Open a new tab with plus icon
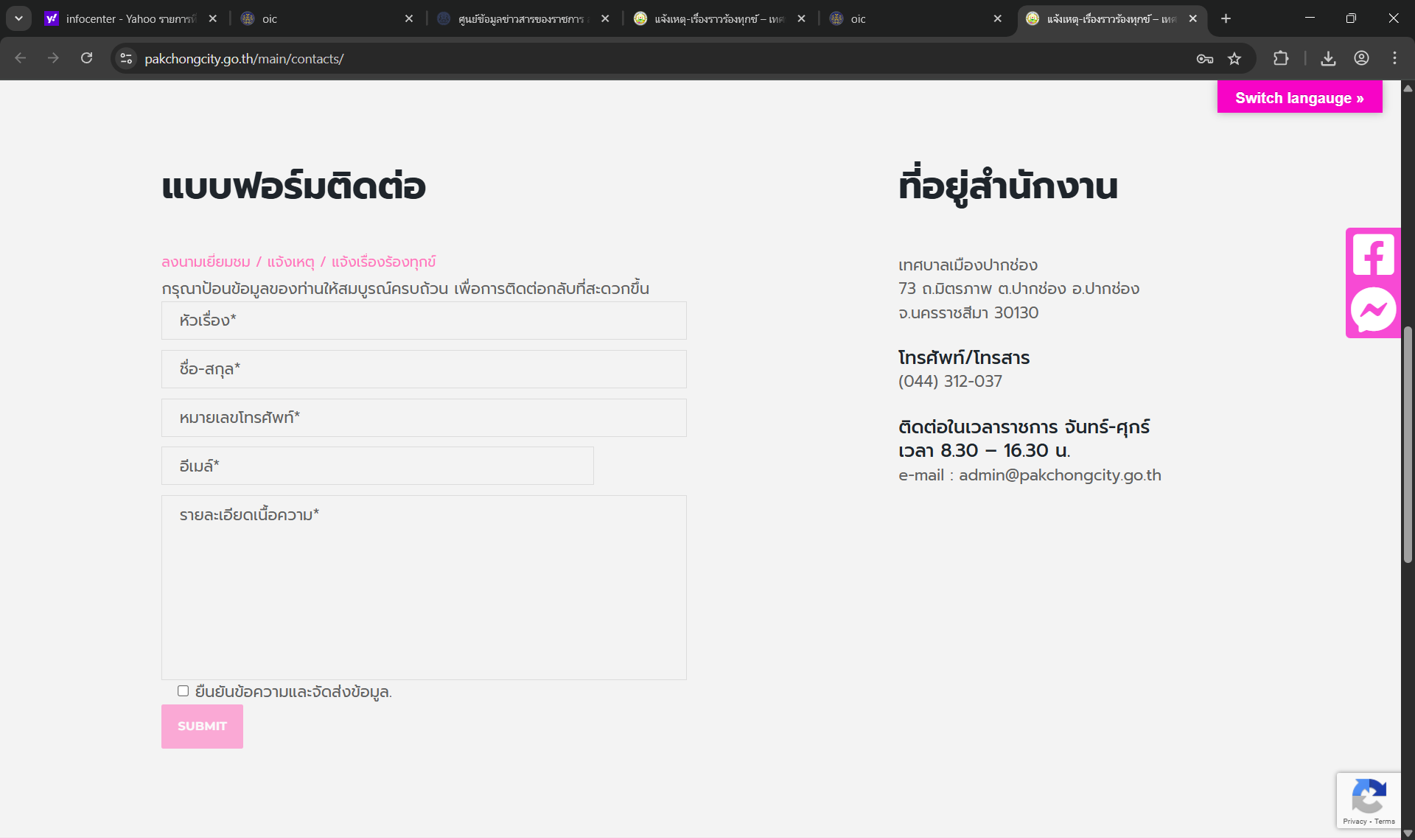This screenshot has height=840, width=1415. (1226, 18)
